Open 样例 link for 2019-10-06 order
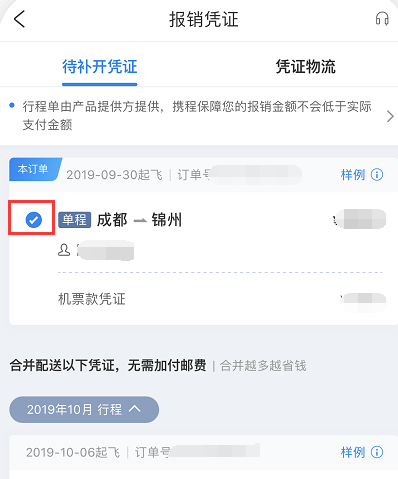 [x=353, y=452]
